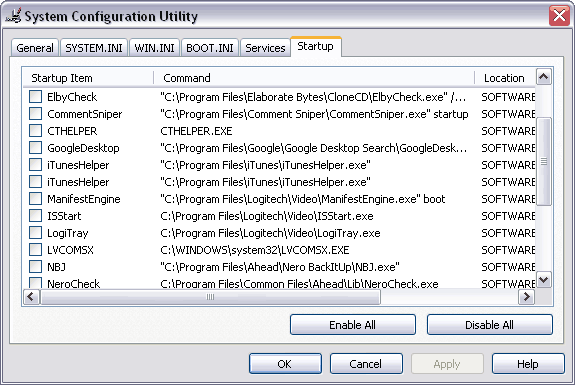
Task: Click the vertical scrollbar thumb
Action: [543, 161]
